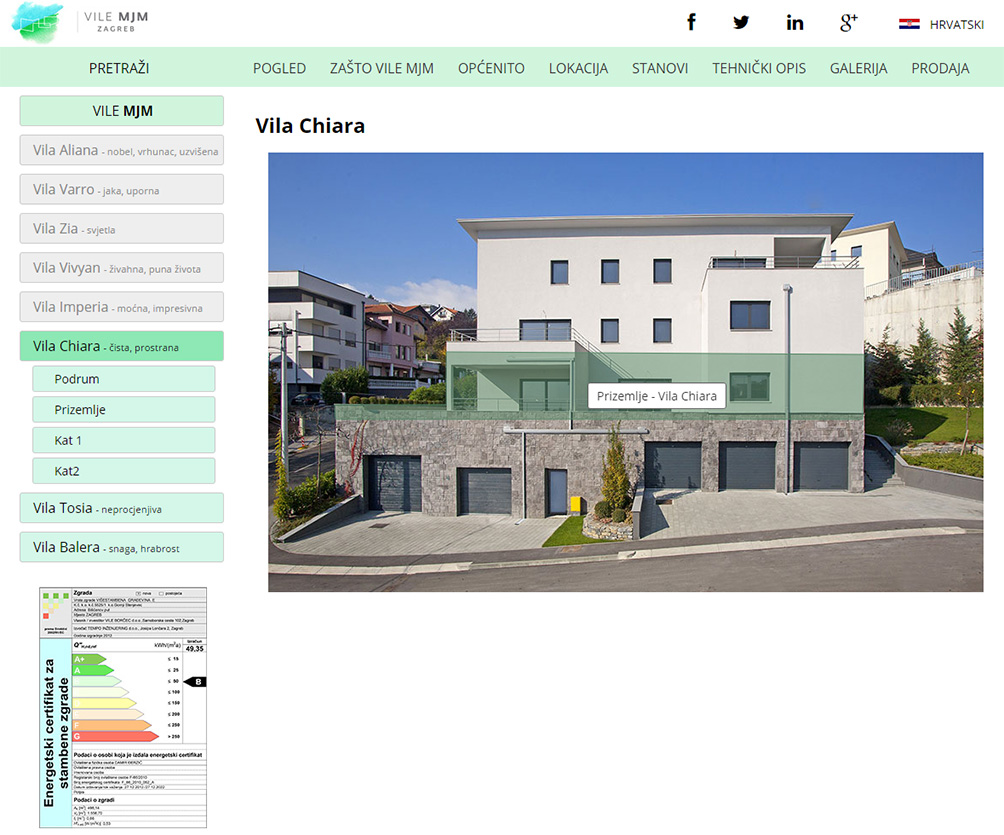Collapse the Vila Chiara sidebar section
Screen dimensions: 1004x835
click(122, 347)
